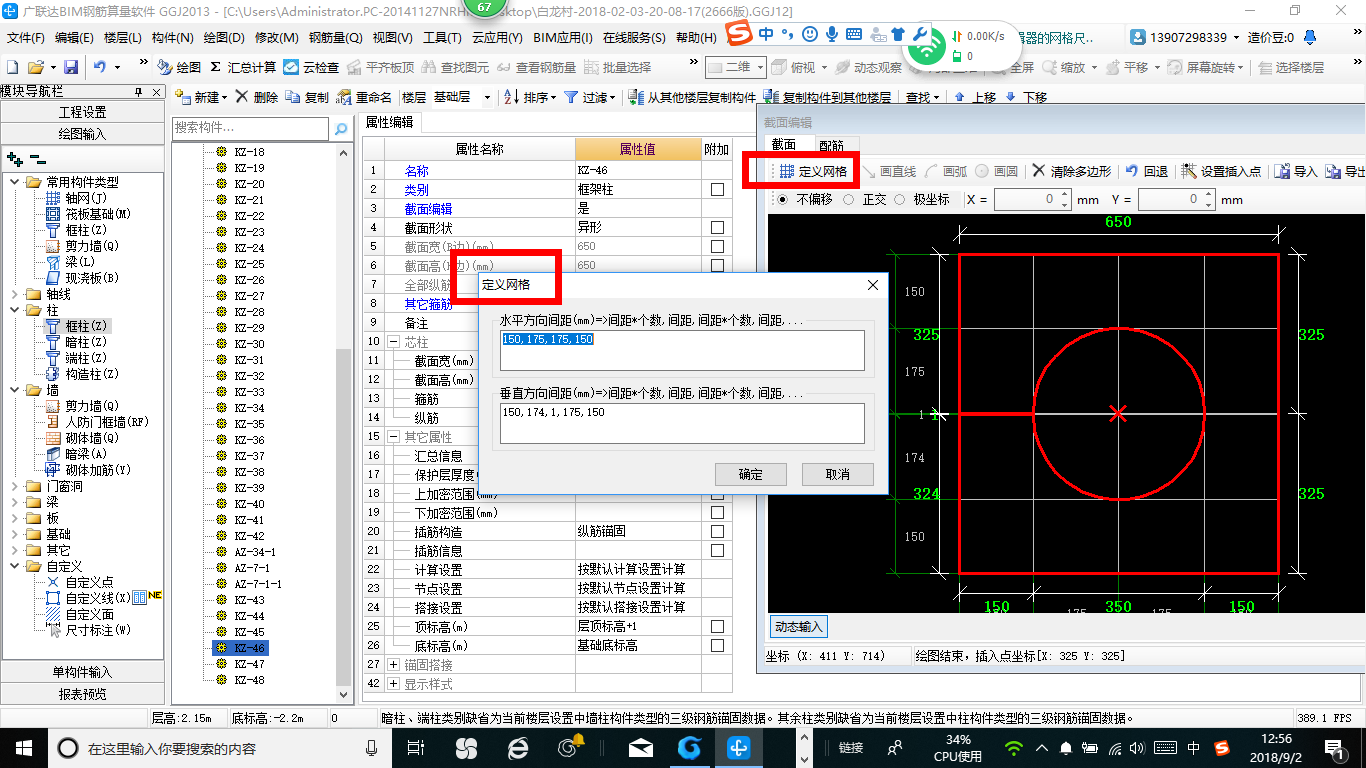
Task: Click 上移 move up arrow
Action: 974,97
